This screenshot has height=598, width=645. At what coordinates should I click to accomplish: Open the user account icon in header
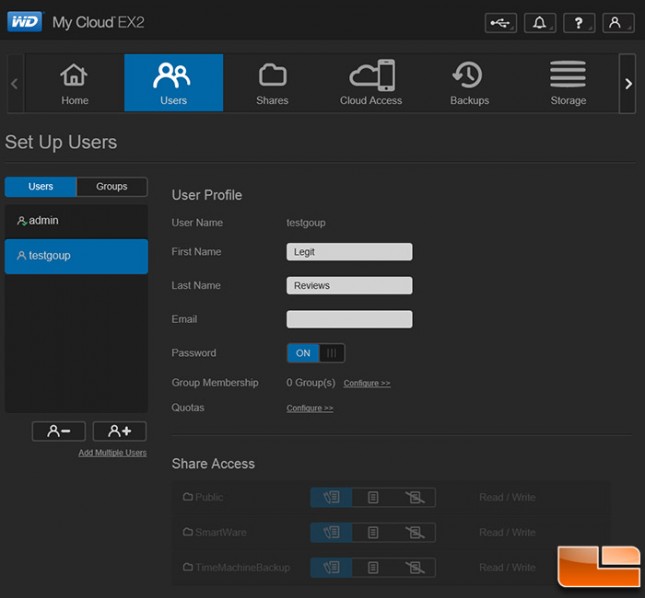coord(618,23)
